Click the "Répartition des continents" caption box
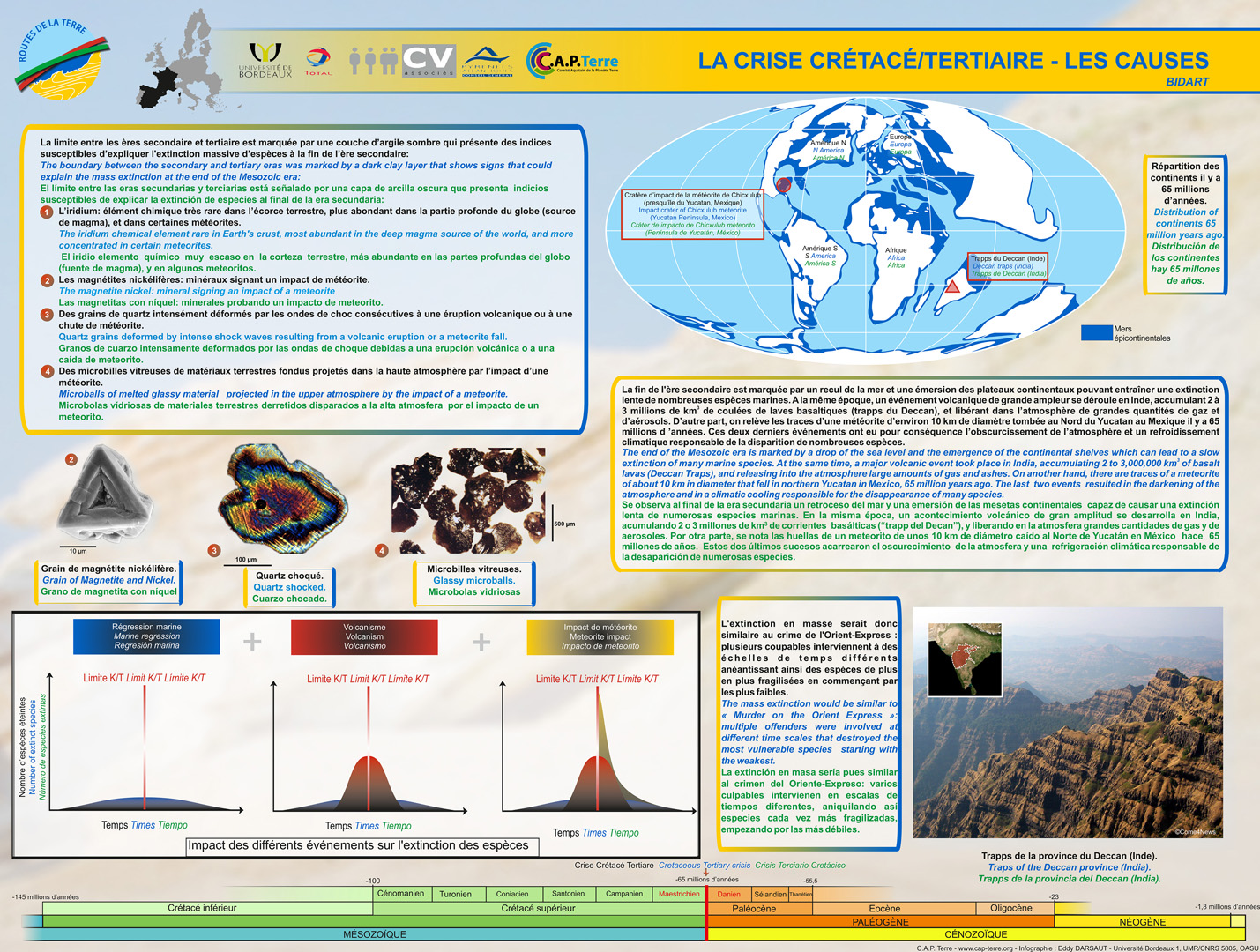The height and width of the screenshot is (952, 1260). [1185, 224]
